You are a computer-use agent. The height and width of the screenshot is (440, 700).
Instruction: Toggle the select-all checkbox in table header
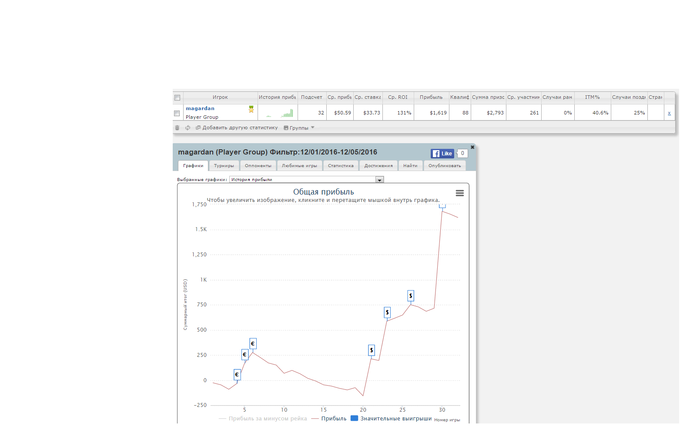click(x=178, y=98)
